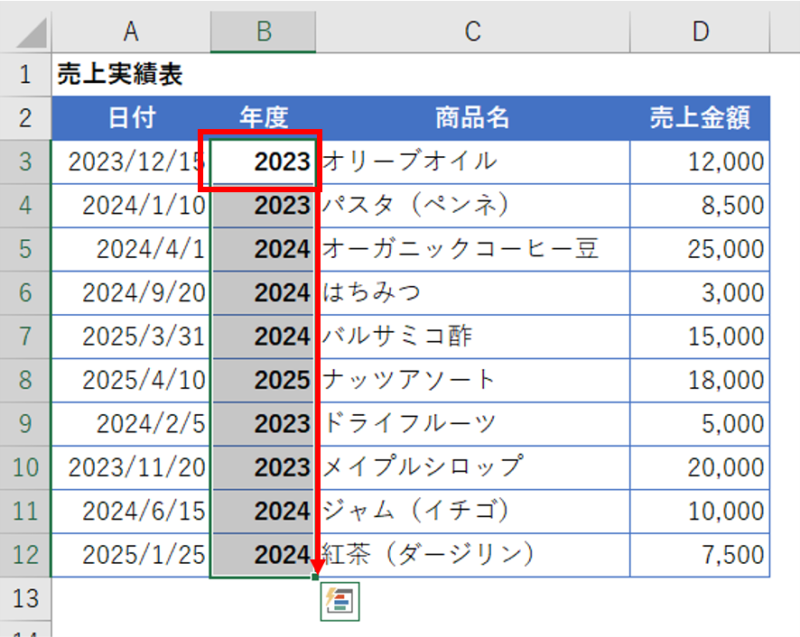Click the title cell 売上実績表
This screenshot has width=800, height=637.
tap(131, 74)
